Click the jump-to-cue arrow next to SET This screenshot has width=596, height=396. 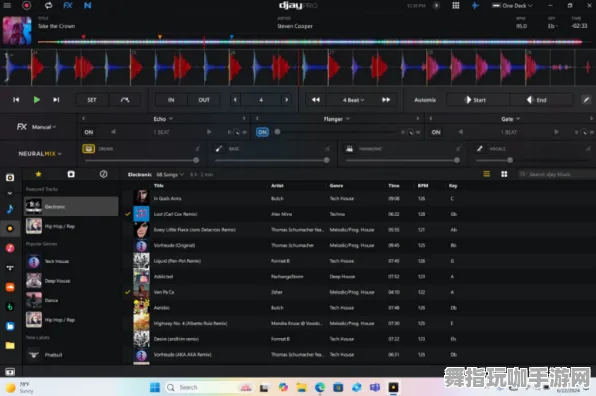(x=125, y=100)
